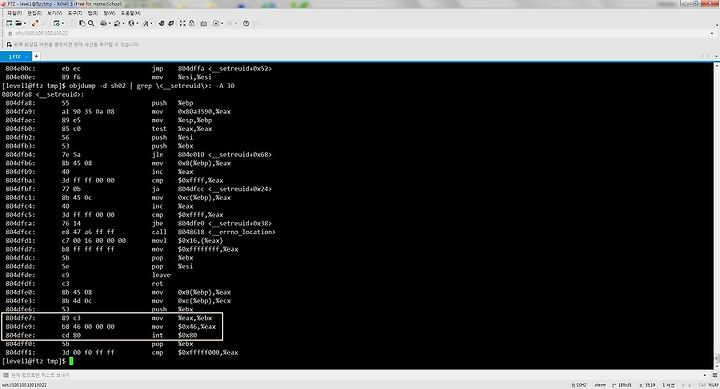Image resolution: width=720 pixels, height=389 pixels.
Task: Click the 'cmp $0xfffff000,%eax' line
Action: 122,352
